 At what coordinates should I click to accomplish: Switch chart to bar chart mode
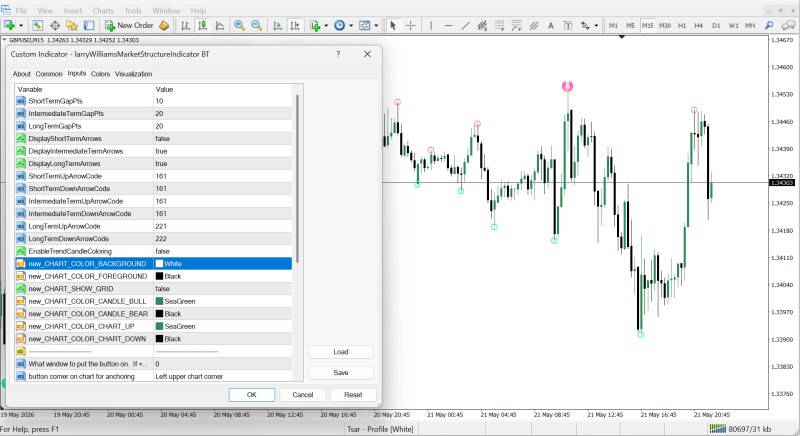pyautogui.click(x=185, y=25)
